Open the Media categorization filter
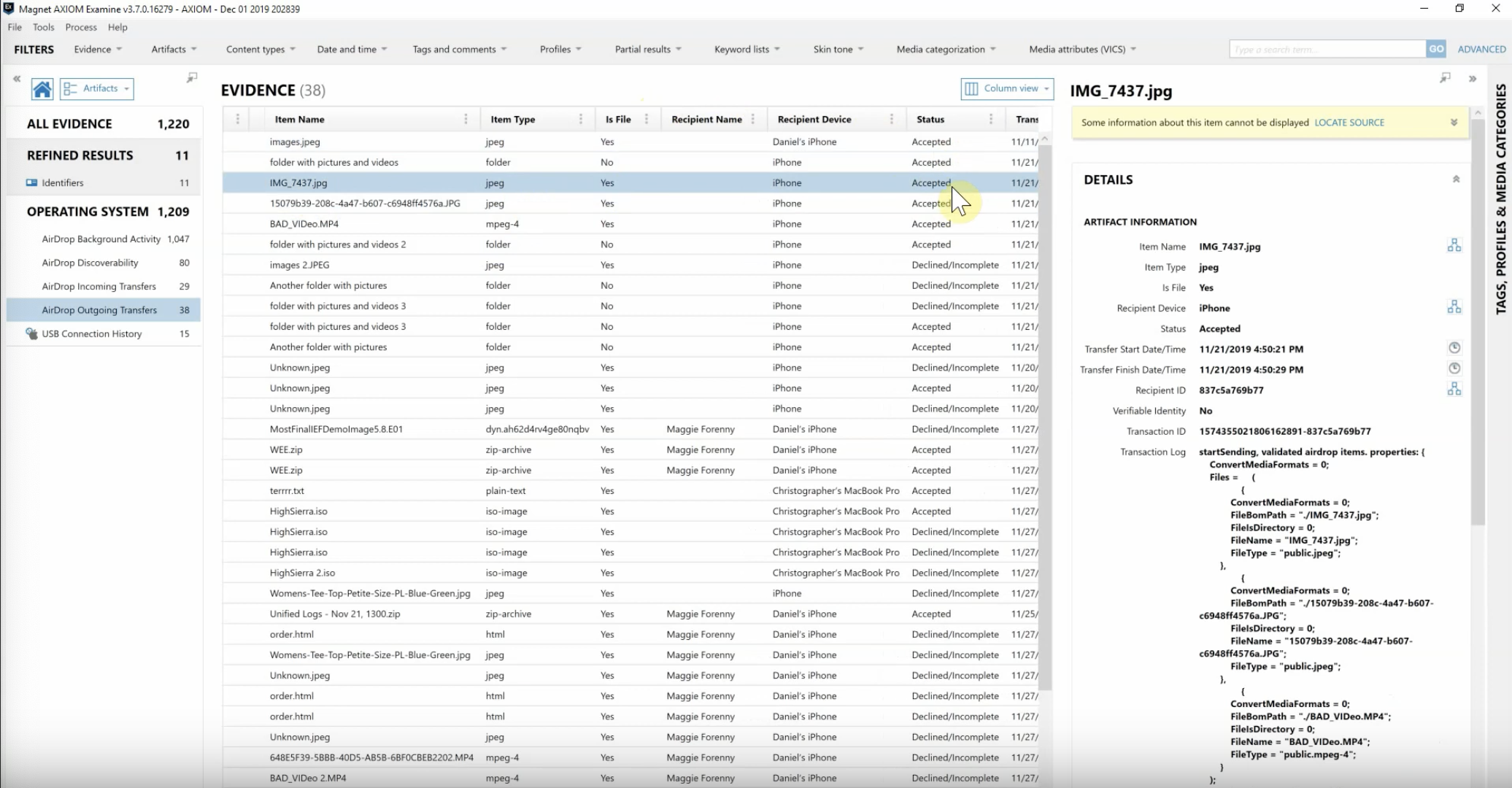The width and height of the screenshot is (1512, 788). tap(946, 50)
